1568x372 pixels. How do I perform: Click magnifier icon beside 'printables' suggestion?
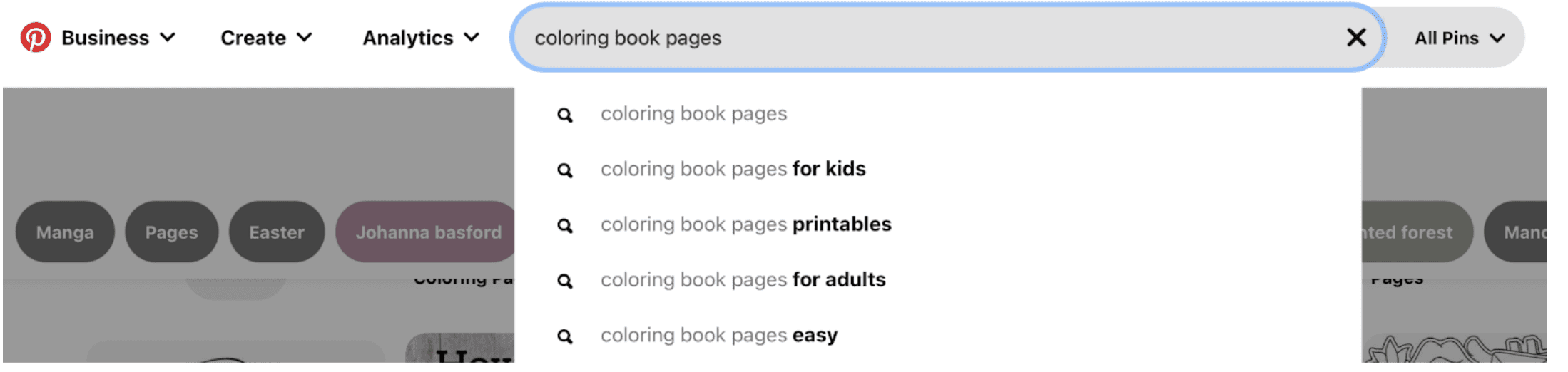[565, 226]
